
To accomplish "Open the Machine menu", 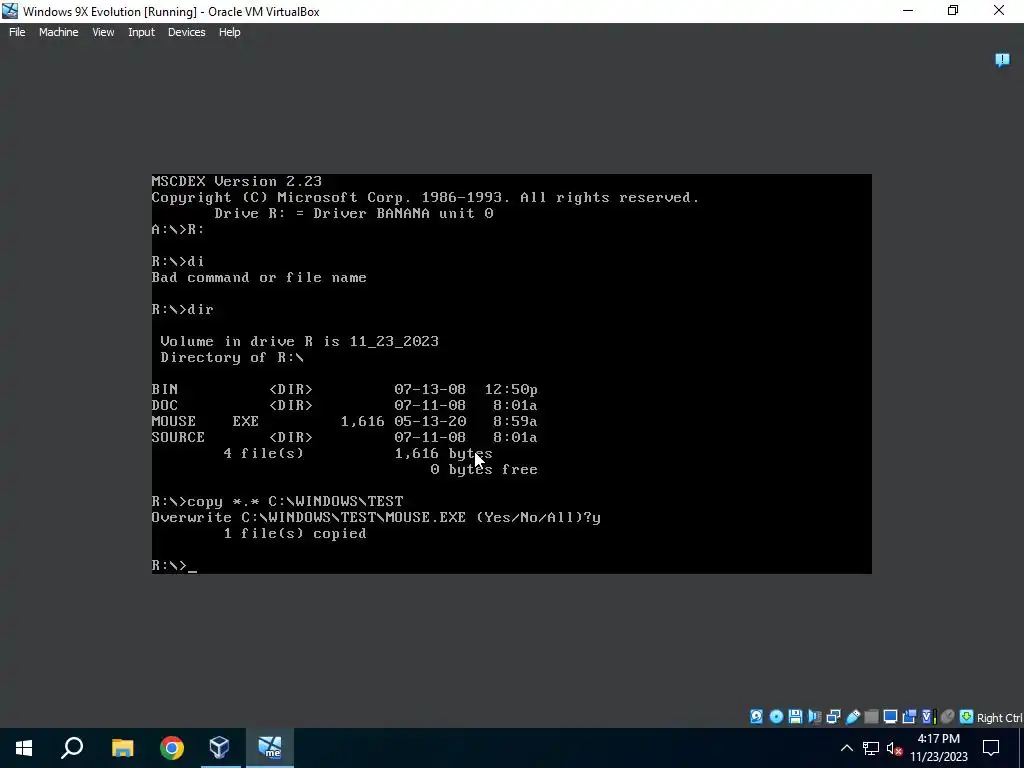I will click(59, 32).
